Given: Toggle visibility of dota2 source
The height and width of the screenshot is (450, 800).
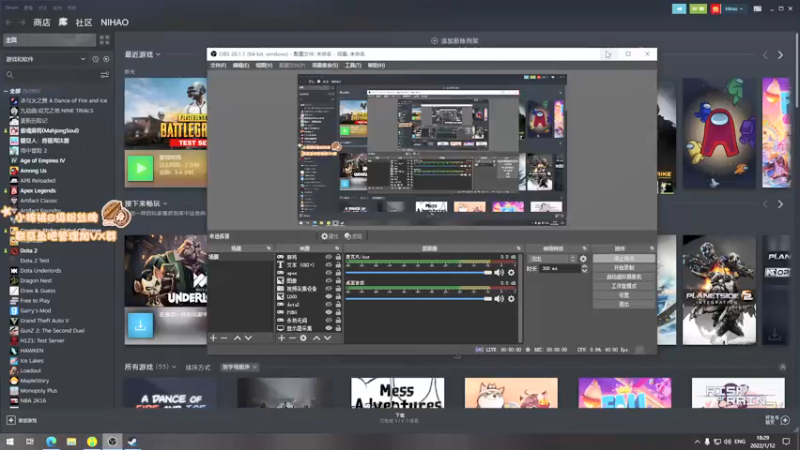Looking at the screenshot, I should [x=329, y=305].
